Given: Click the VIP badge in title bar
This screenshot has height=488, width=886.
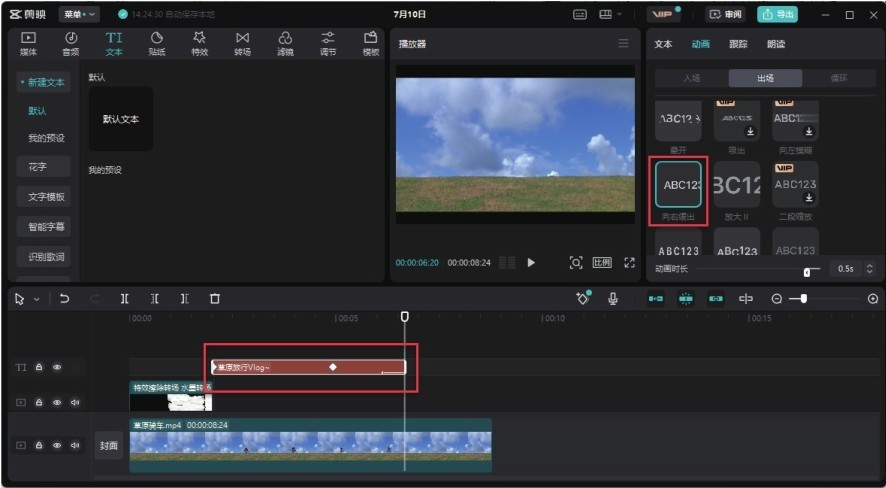Looking at the screenshot, I should 663,15.
